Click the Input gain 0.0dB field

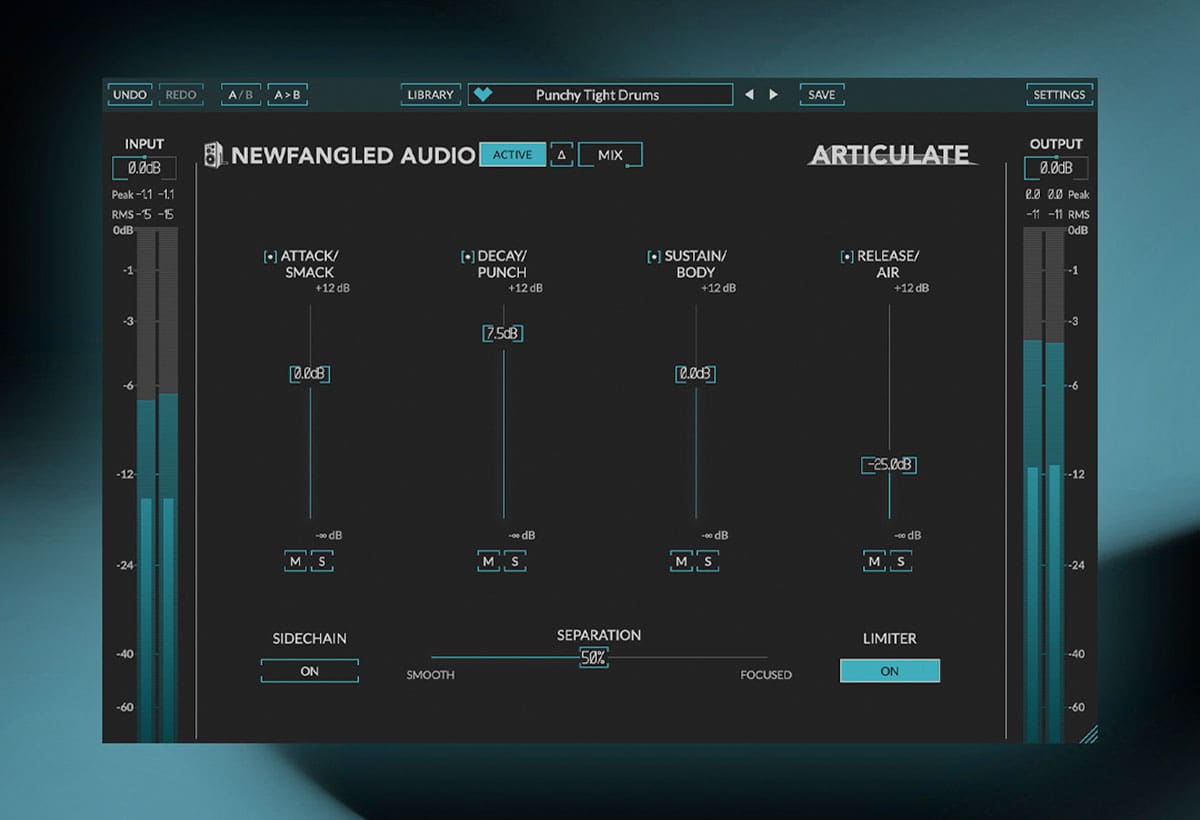(144, 168)
